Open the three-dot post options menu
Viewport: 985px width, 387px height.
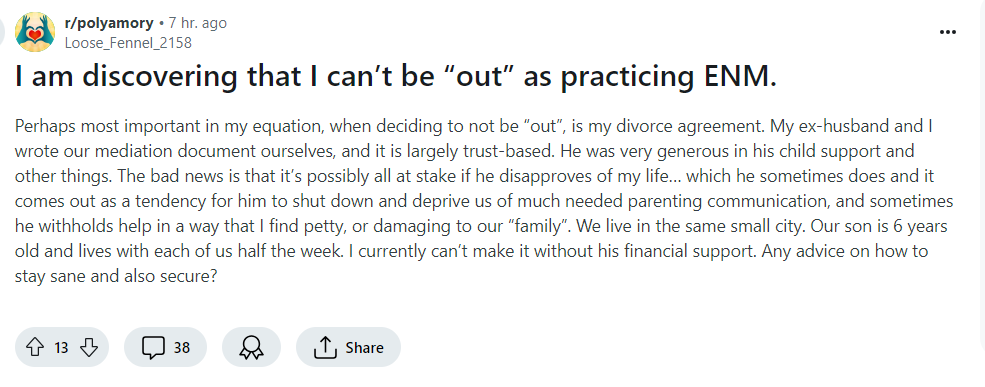pyautogui.click(x=947, y=32)
